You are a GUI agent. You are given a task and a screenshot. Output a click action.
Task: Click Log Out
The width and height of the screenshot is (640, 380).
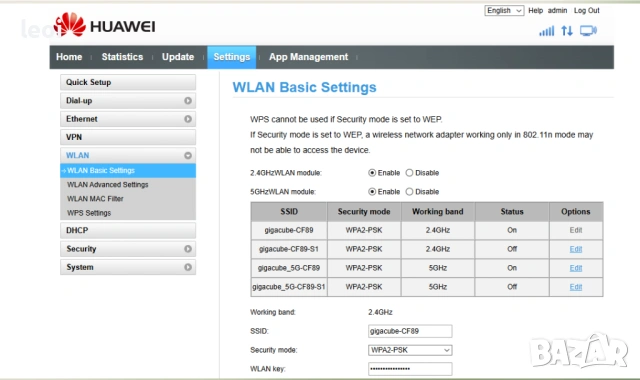pyautogui.click(x=587, y=11)
